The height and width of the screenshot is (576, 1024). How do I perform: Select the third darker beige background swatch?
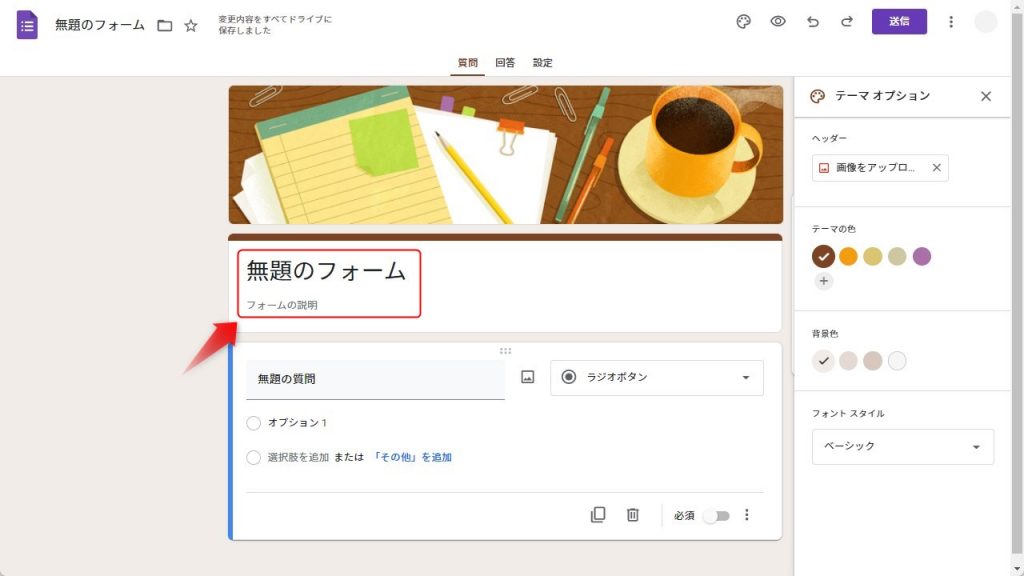click(x=872, y=360)
